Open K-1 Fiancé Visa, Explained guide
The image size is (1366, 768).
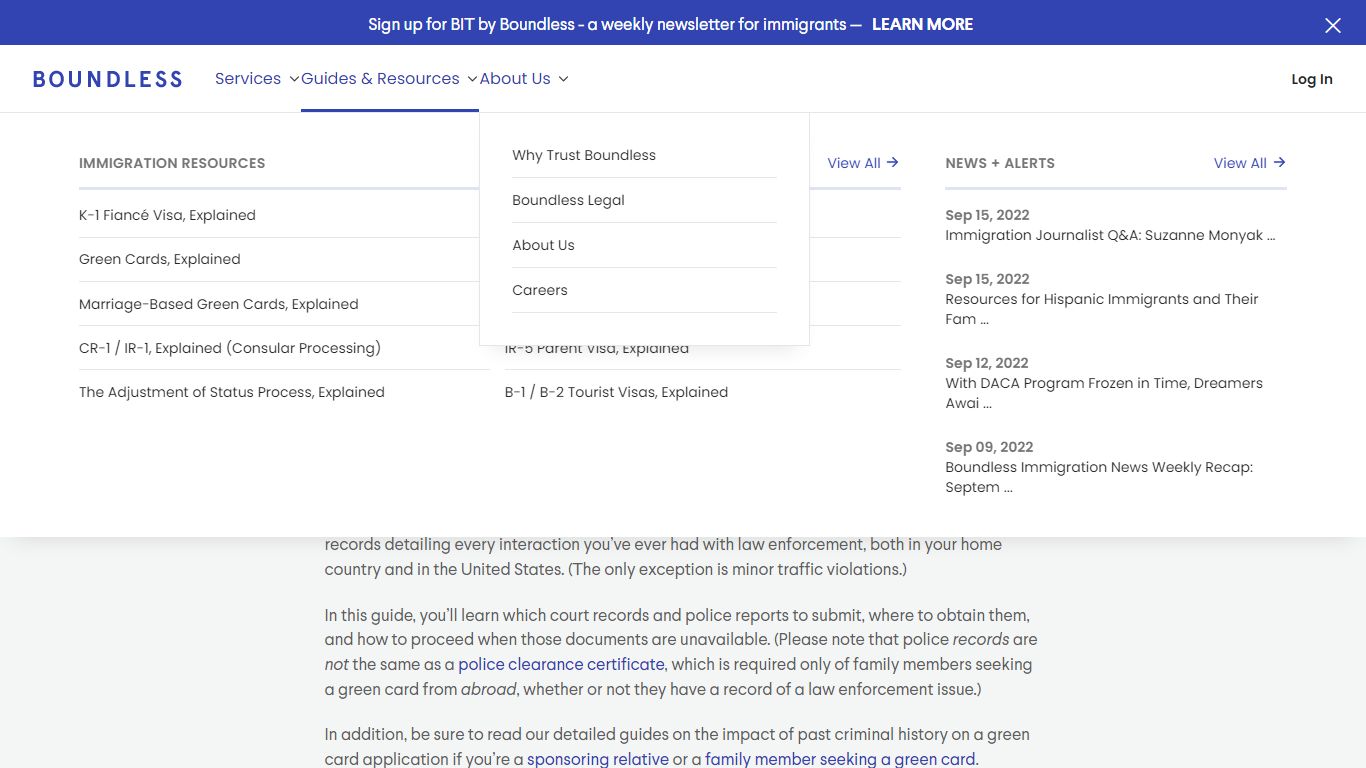(167, 215)
